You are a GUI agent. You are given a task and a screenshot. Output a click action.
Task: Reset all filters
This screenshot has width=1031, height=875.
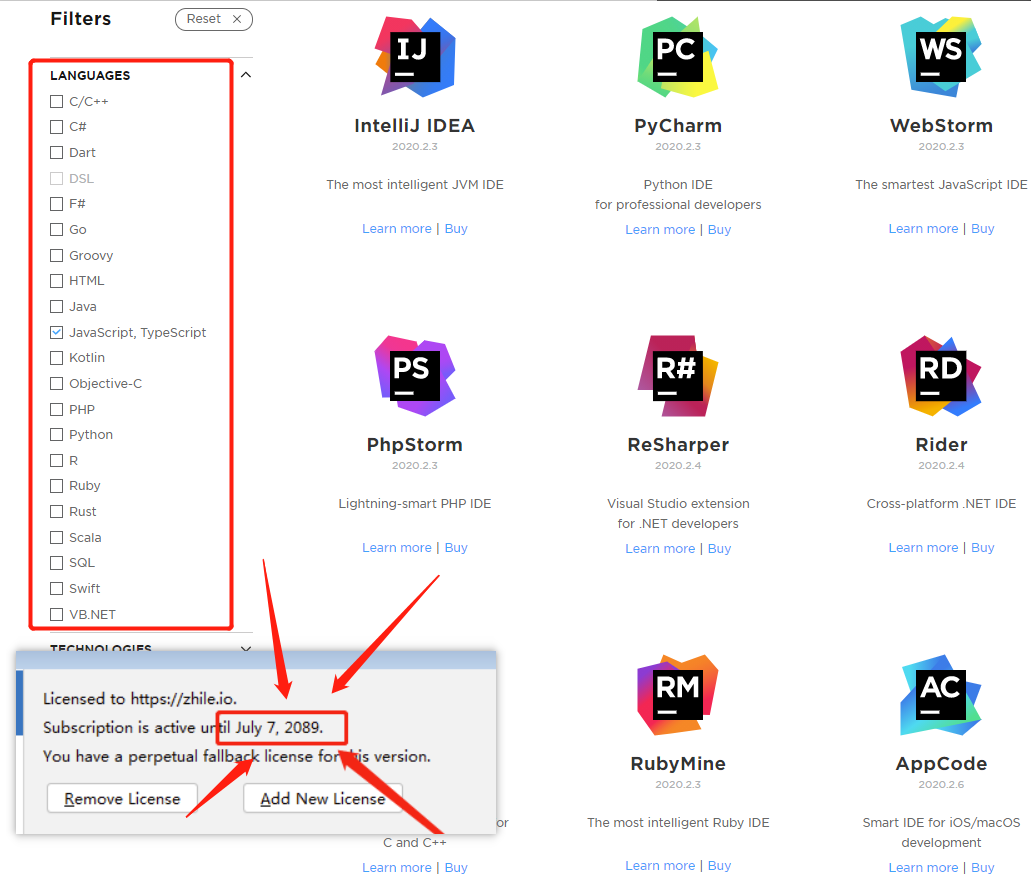(214, 19)
